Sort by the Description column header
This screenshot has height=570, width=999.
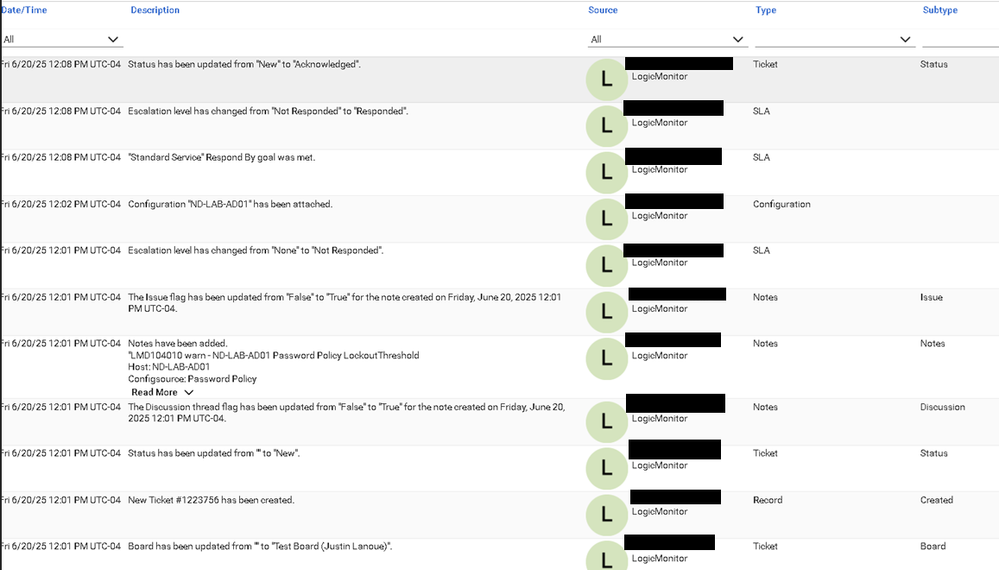click(155, 10)
